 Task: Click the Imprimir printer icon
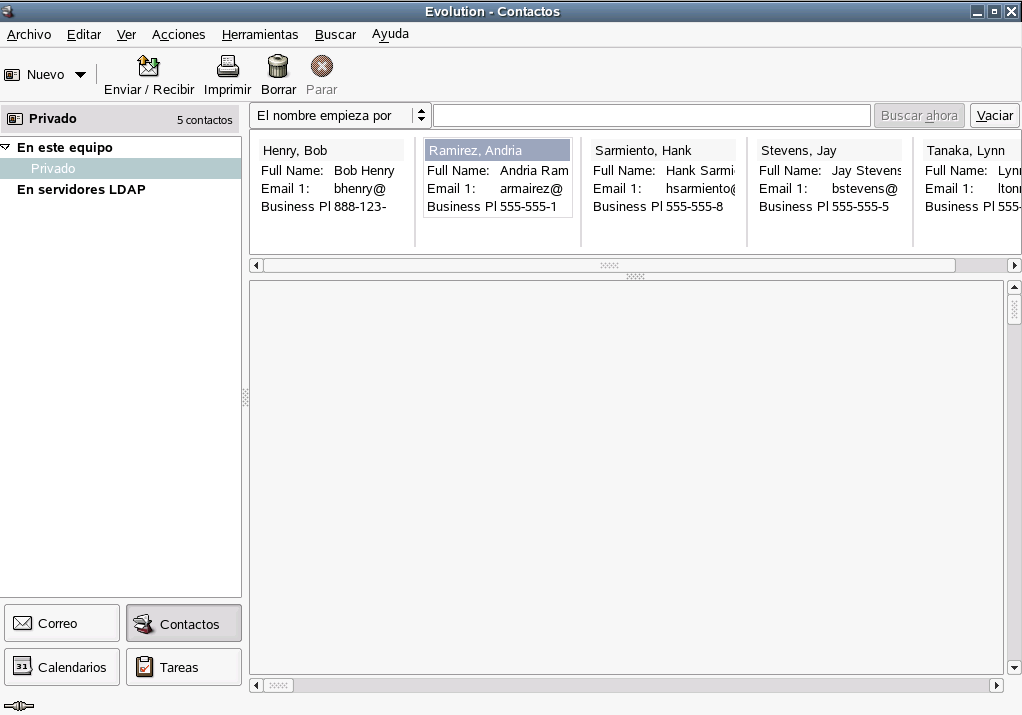pyautogui.click(x=228, y=66)
